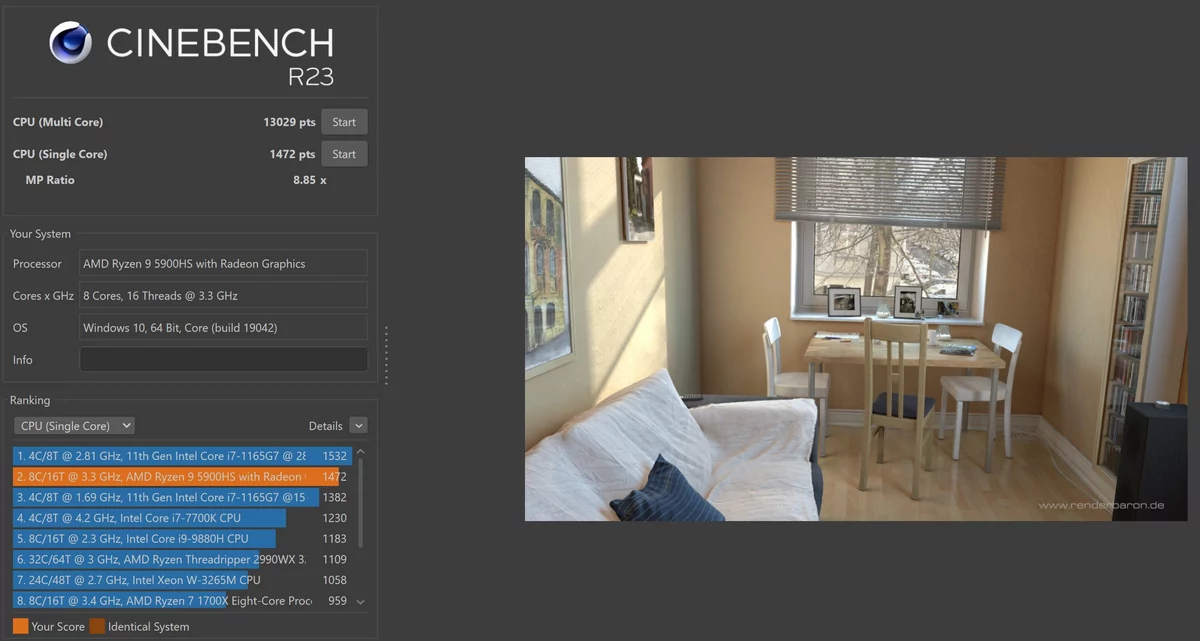The width and height of the screenshot is (1200, 641).
Task: Expand the Details dropdown arrow
Action: coord(359,426)
